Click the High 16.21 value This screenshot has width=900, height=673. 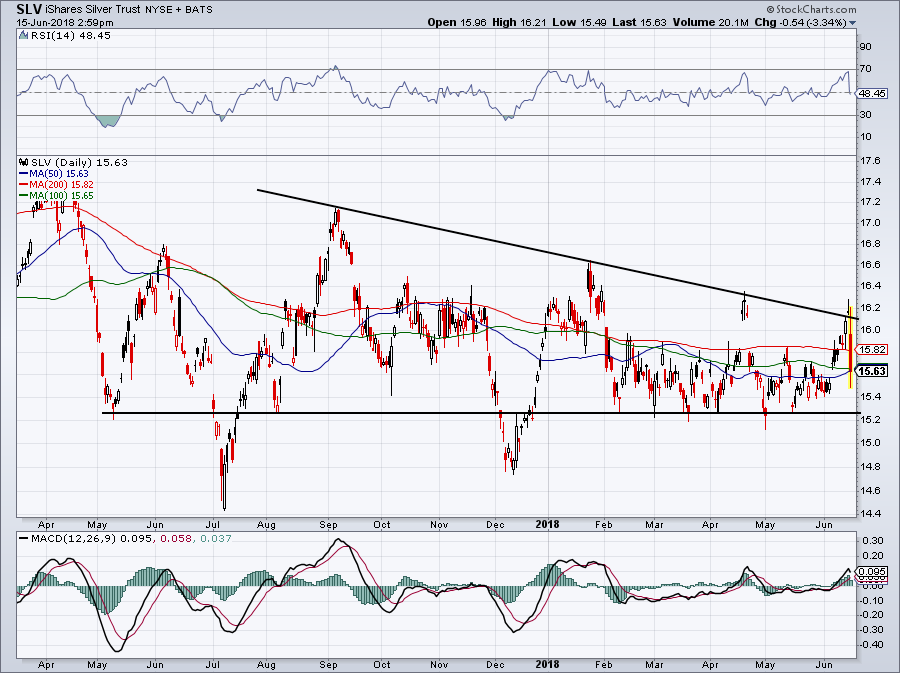tap(520, 22)
